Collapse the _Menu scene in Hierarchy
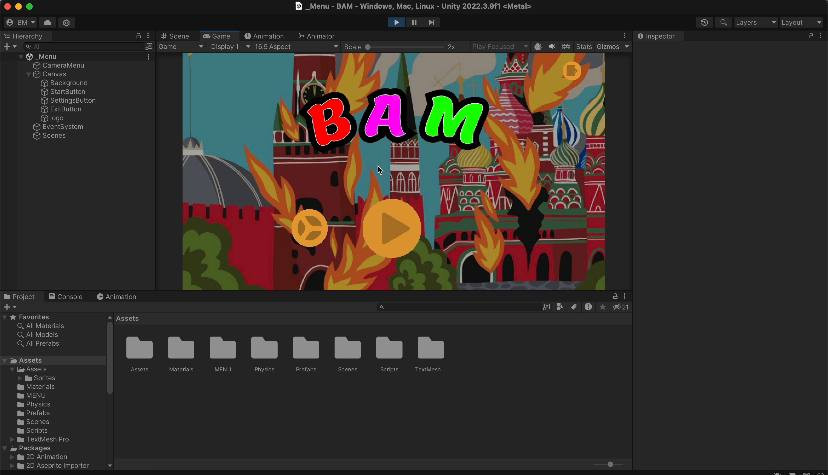Screen dimensions: 828x475 [21, 56]
